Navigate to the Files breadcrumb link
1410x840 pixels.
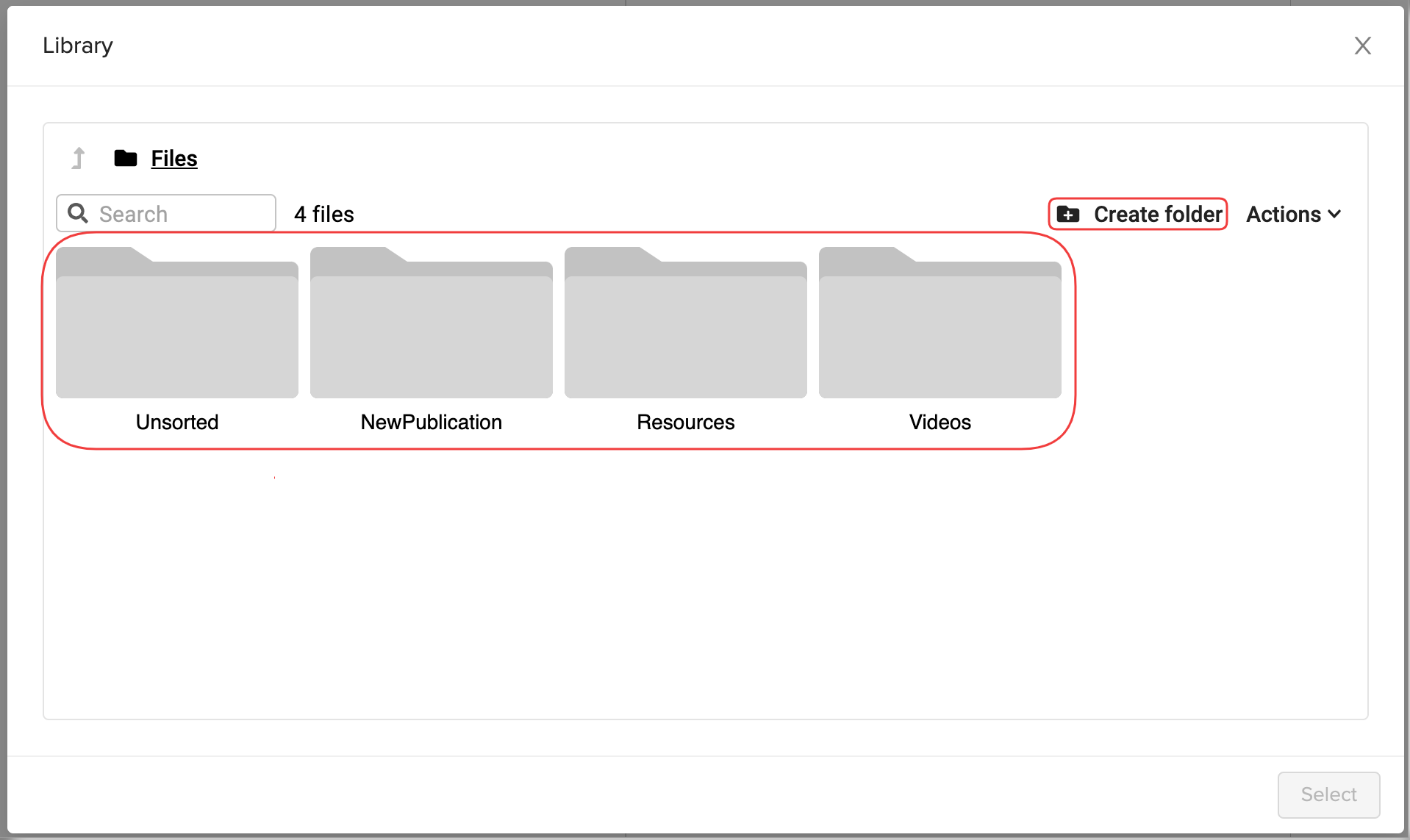[x=174, y=158]
